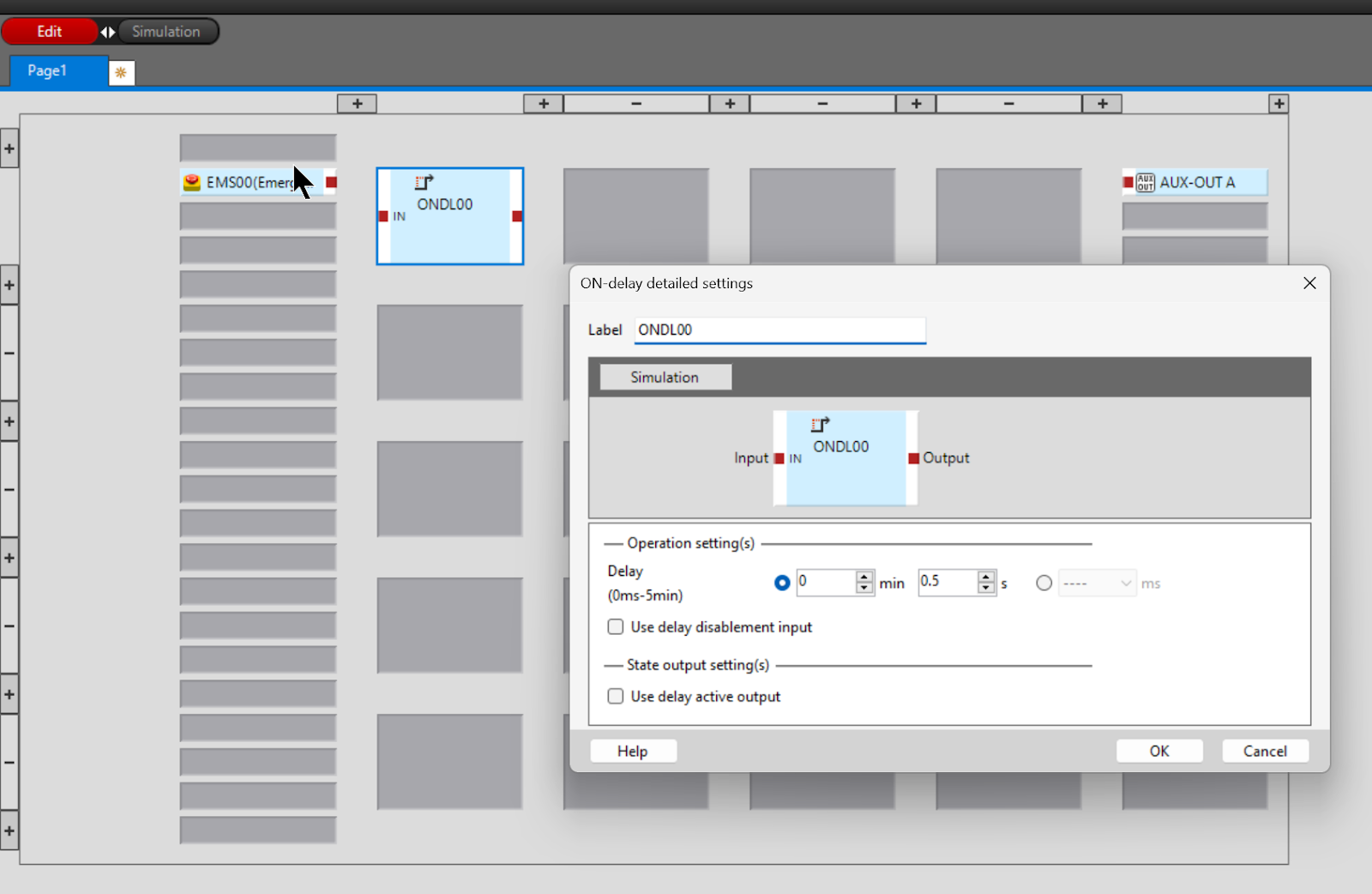Close the ON-delay detailed settings dialog
1372x894 pixels.
1309,283
